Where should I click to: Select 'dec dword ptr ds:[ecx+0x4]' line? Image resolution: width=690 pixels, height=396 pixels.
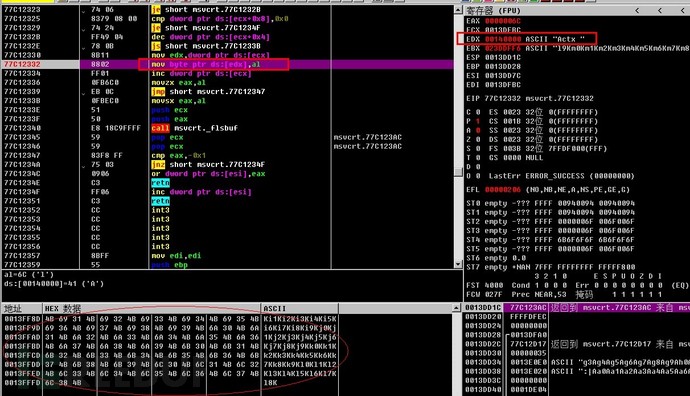click(211, 37)
